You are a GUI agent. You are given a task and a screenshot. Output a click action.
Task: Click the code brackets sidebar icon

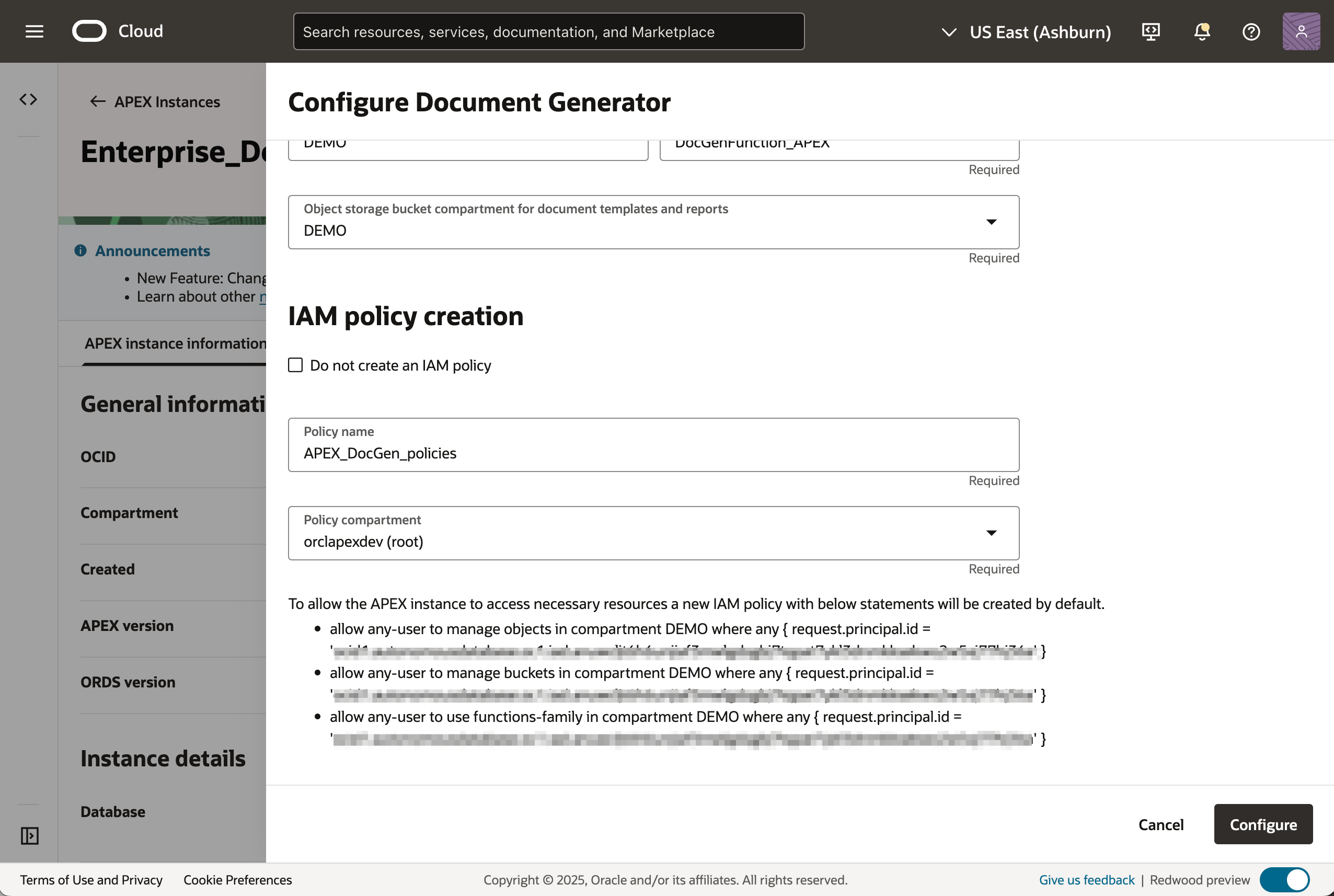click(29, 99)
